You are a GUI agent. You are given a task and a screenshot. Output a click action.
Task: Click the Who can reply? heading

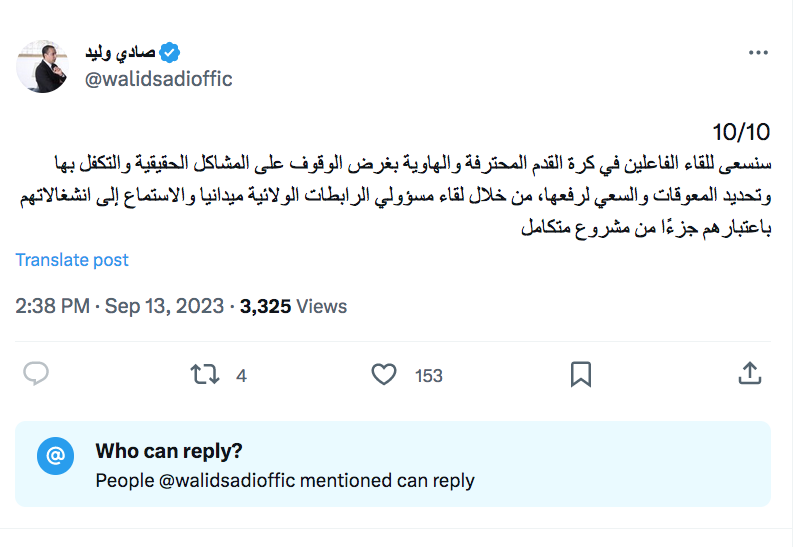tap(169, 451)
